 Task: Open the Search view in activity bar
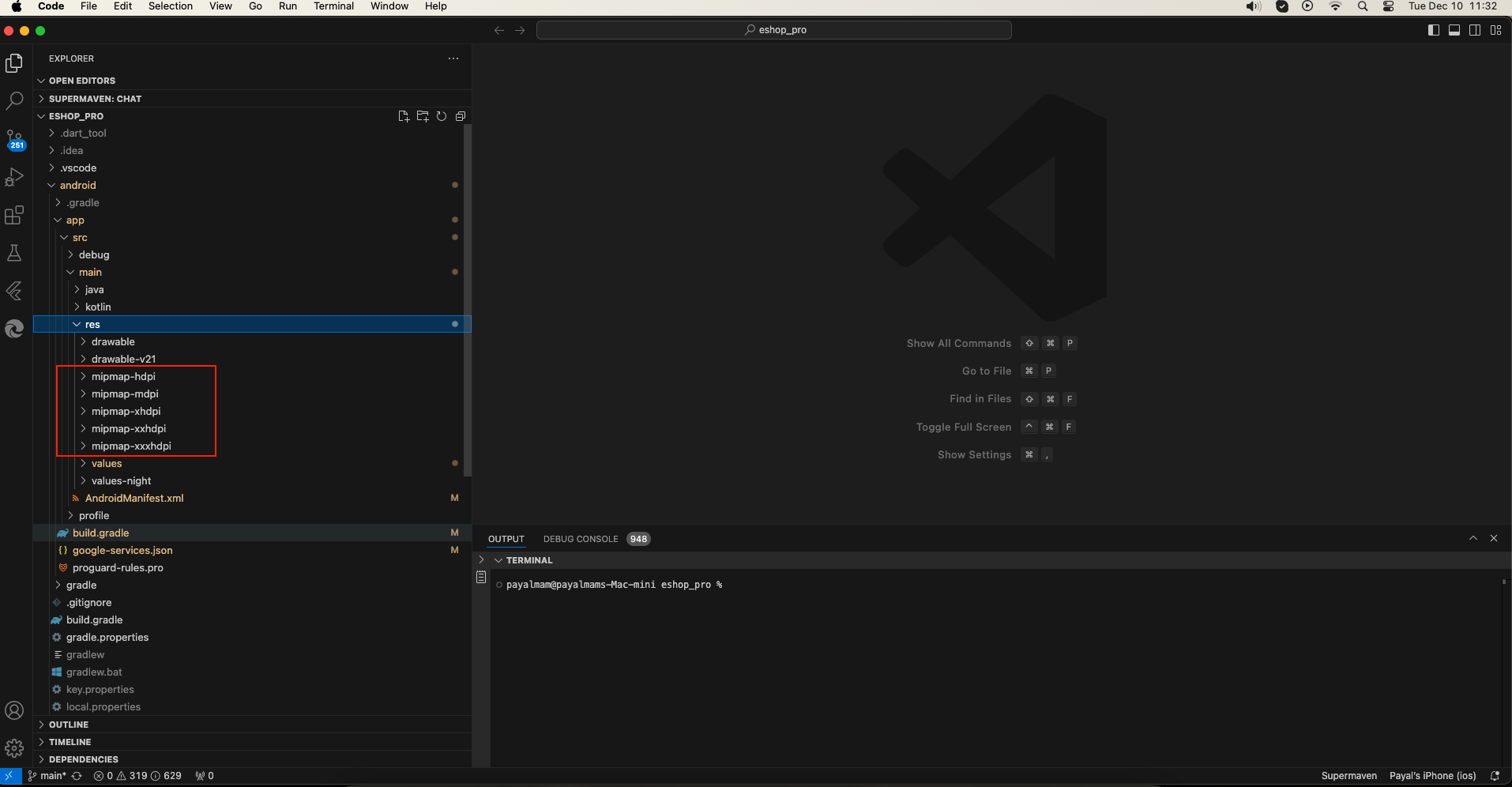click(14, 101)
